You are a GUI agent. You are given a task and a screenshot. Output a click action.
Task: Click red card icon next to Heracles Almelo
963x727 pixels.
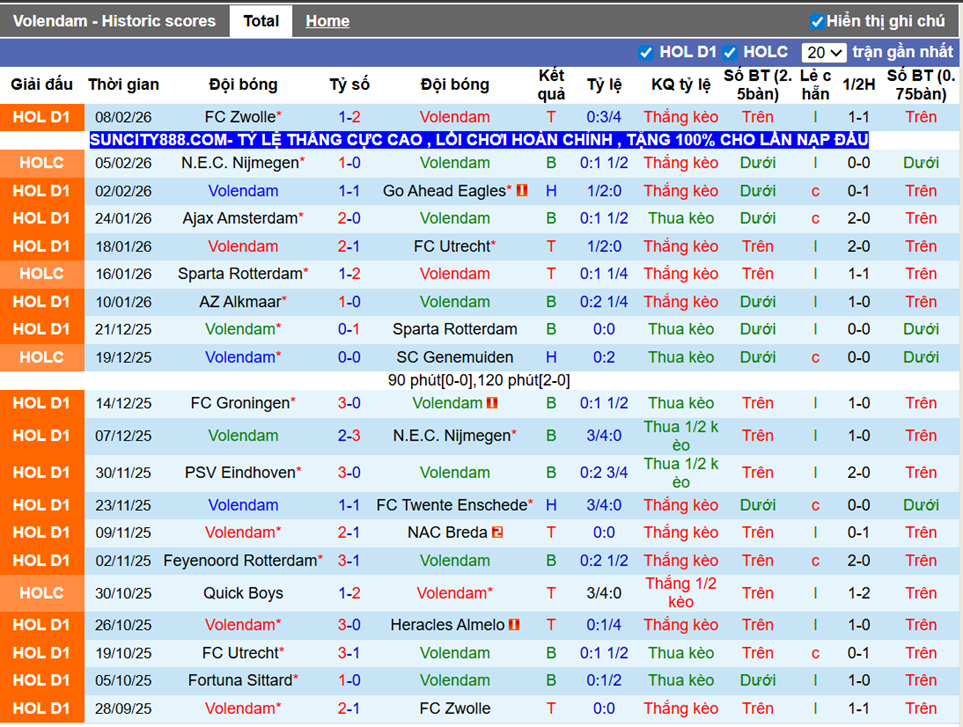click(x=514, y=624)
